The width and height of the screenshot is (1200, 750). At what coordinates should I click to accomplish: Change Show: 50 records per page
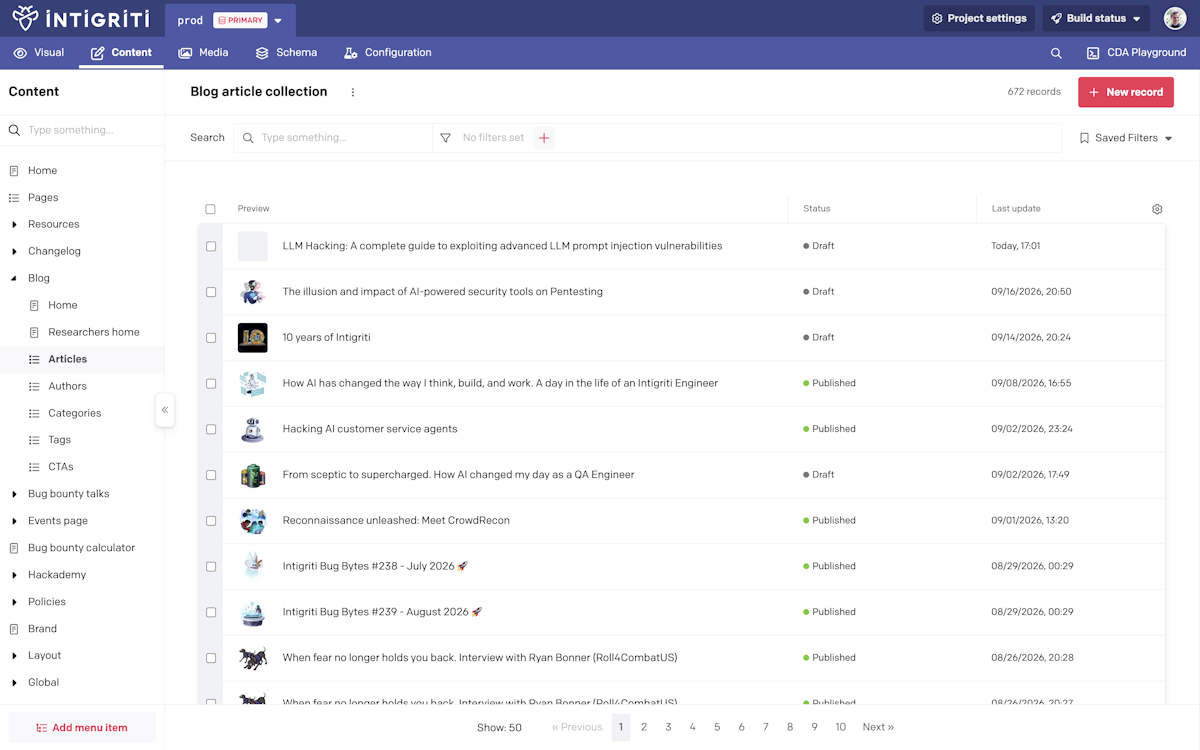(499, 728)
